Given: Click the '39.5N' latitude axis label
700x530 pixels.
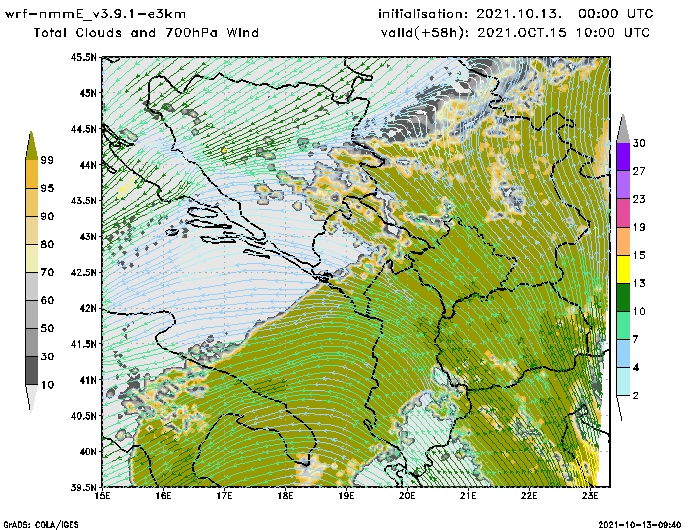Looking at the screenshot, I should click(x=83, y=487).
